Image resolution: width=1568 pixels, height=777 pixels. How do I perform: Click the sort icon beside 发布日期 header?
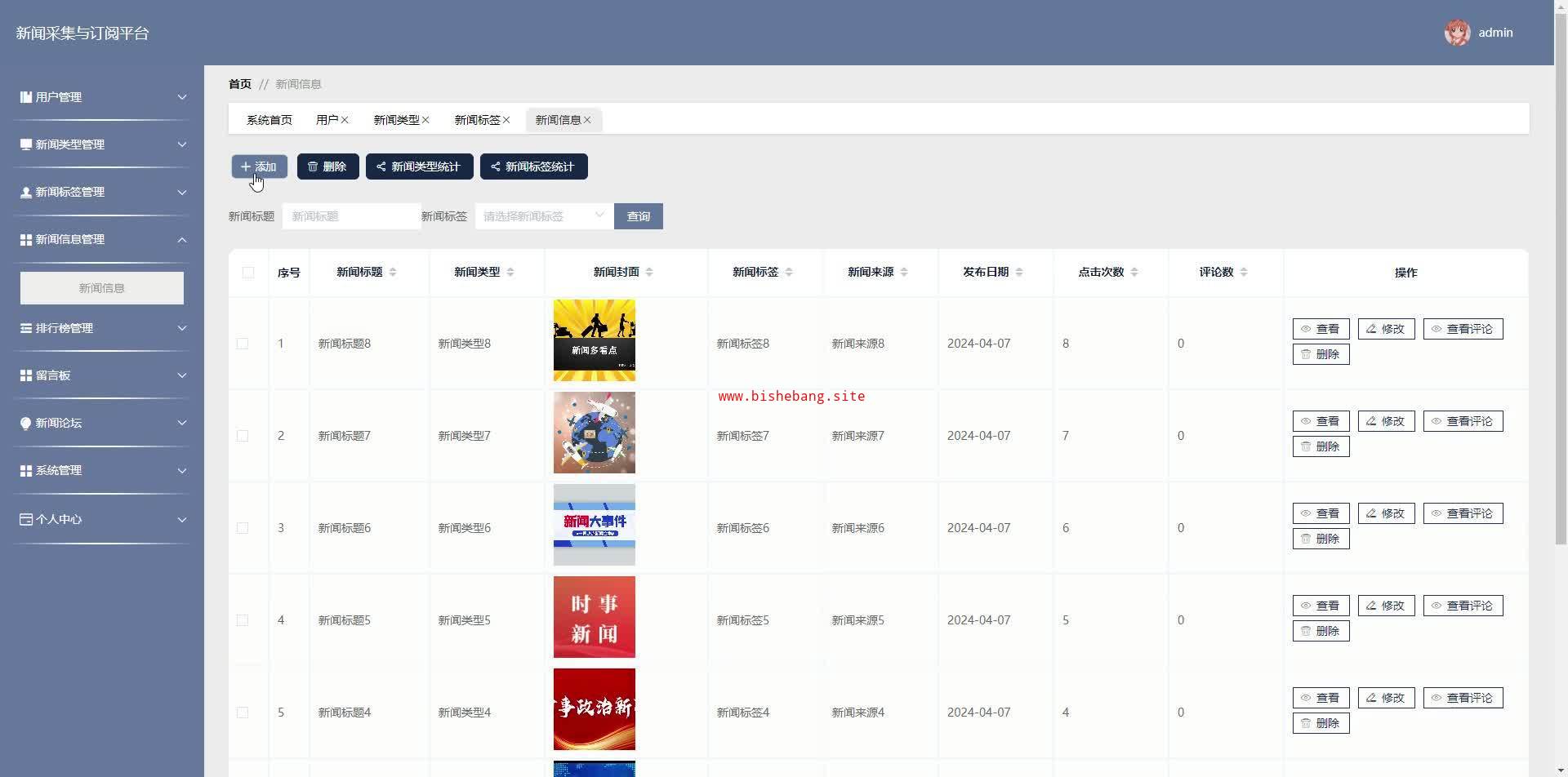tap(1019, 273)
